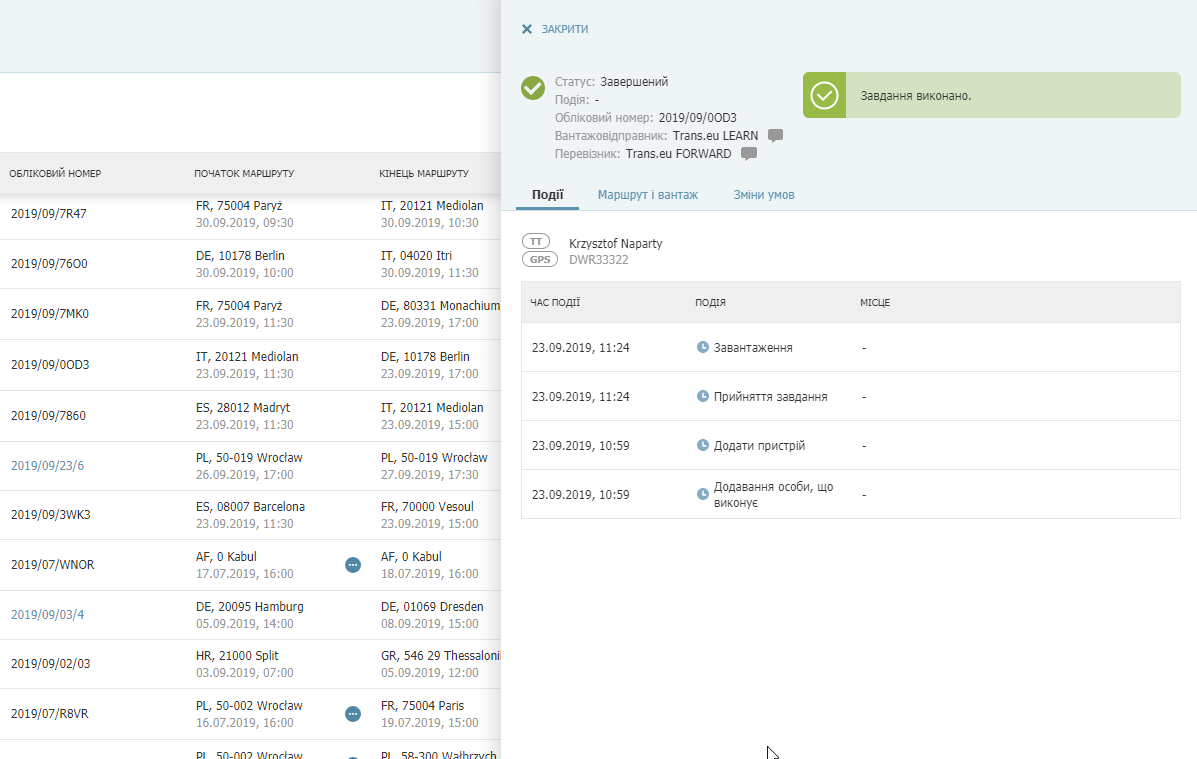Screen dimensions: 1197x759
Task: Open order link 2019/09/03/4
Action: click(47, 615)
